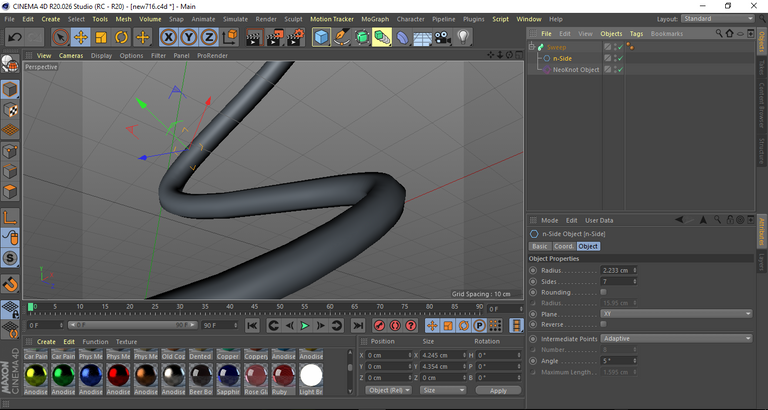
Task: Collapse the Sweep object tree
Action: pos(531,47)
